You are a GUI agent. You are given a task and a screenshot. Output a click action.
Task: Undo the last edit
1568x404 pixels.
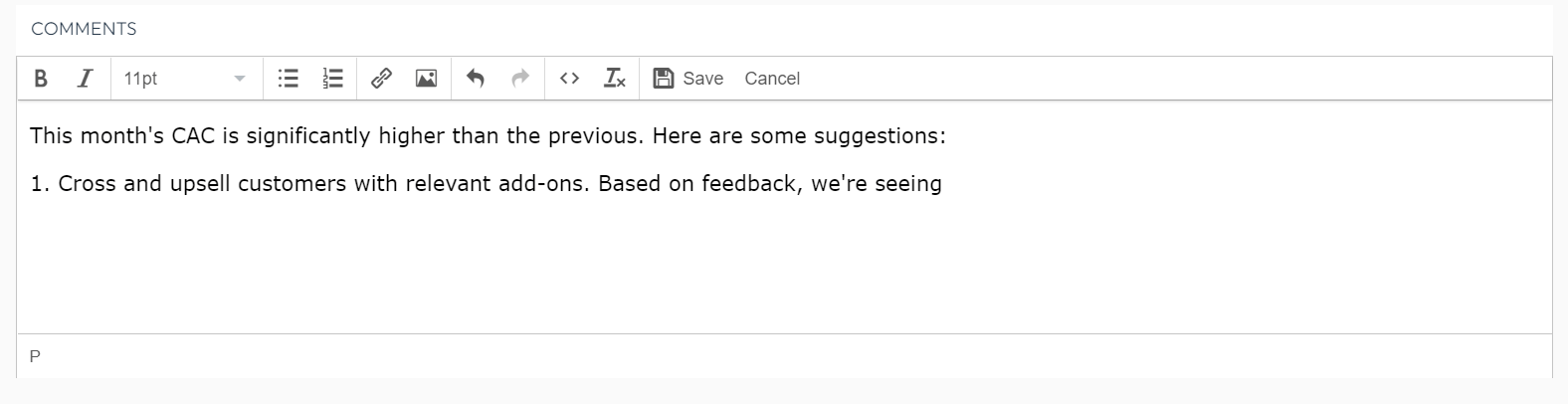pos(476,79)
